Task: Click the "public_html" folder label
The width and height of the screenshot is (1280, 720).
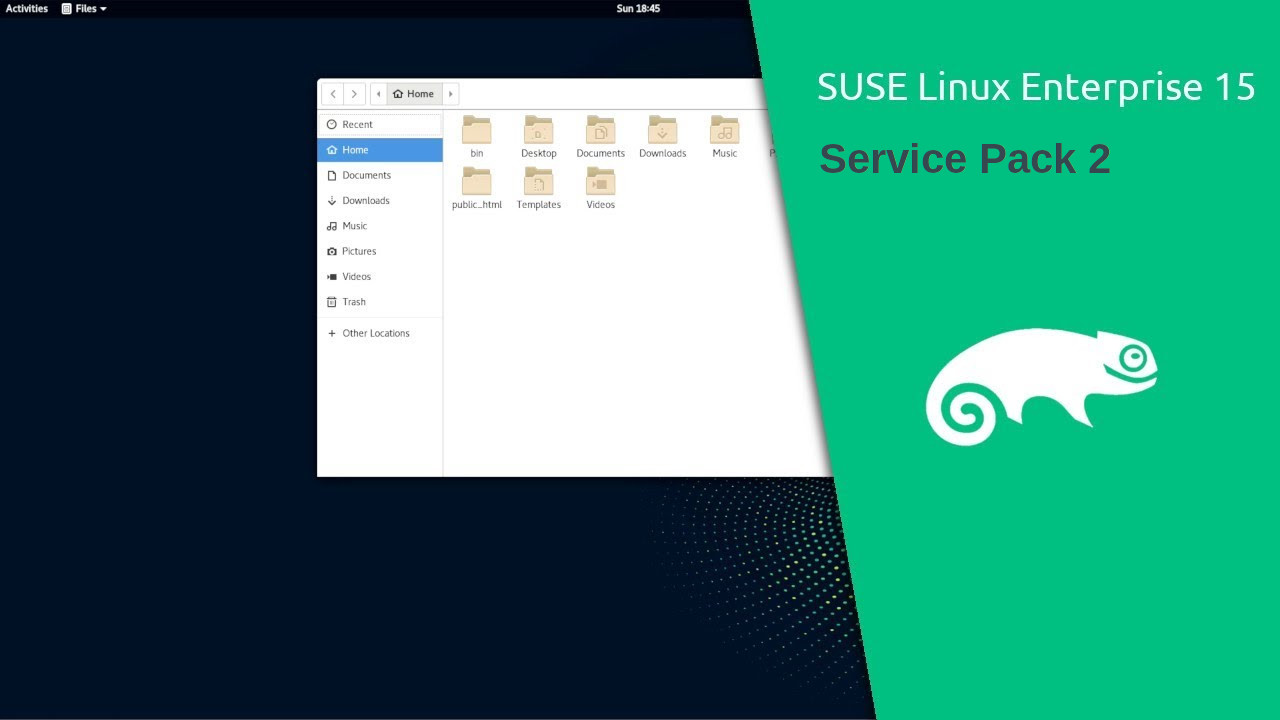Action: point(477,205)
